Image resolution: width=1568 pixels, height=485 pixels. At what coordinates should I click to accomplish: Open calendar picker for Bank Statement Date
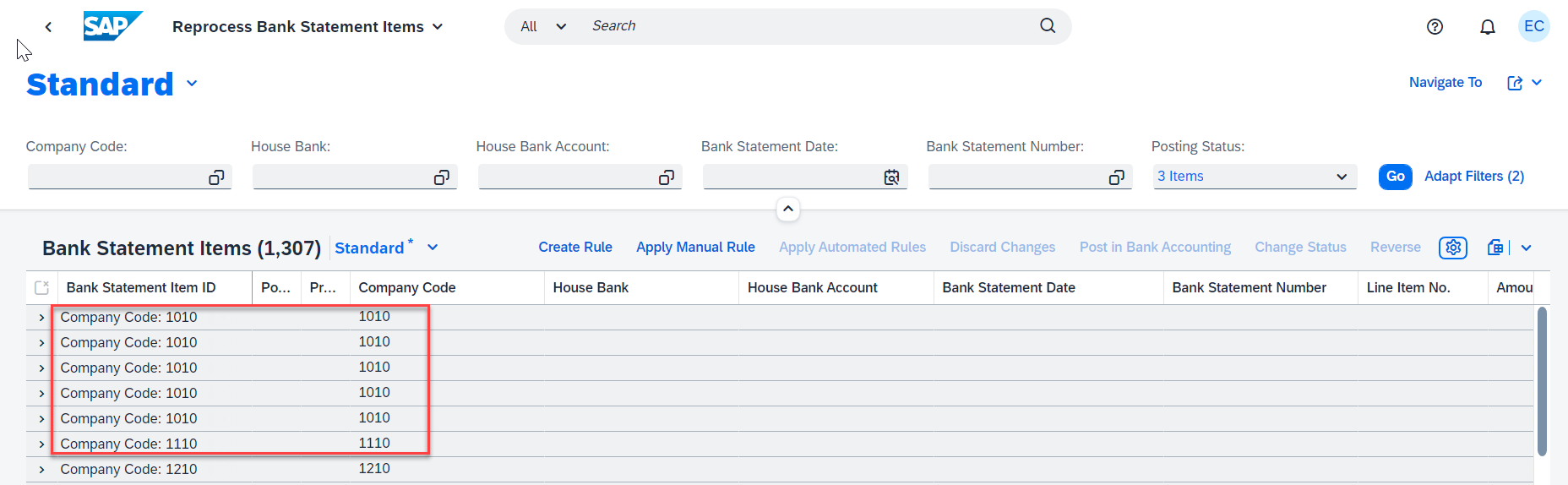(x=891, y=177)
